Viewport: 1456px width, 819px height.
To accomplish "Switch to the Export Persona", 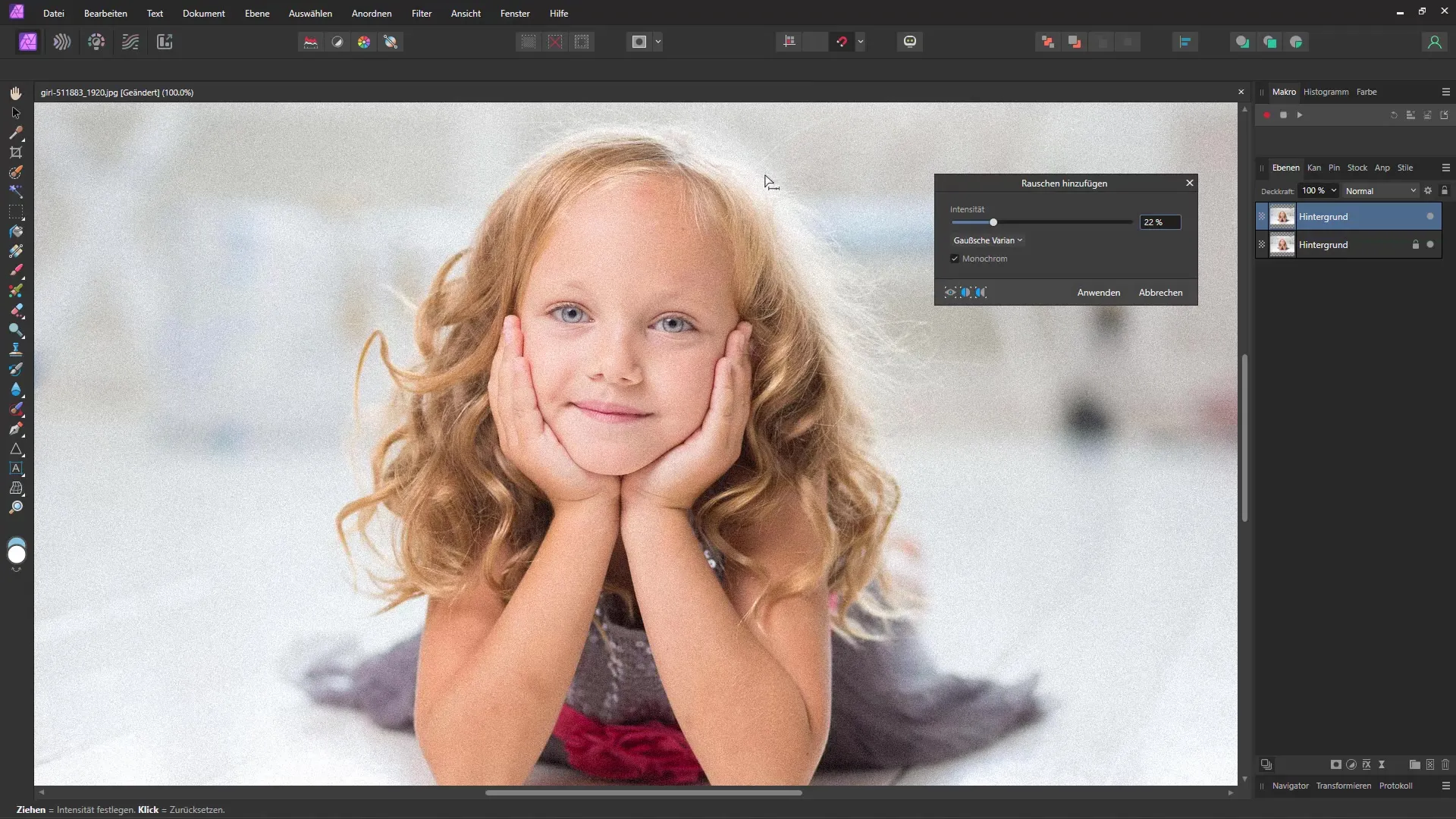I will 165,42.
